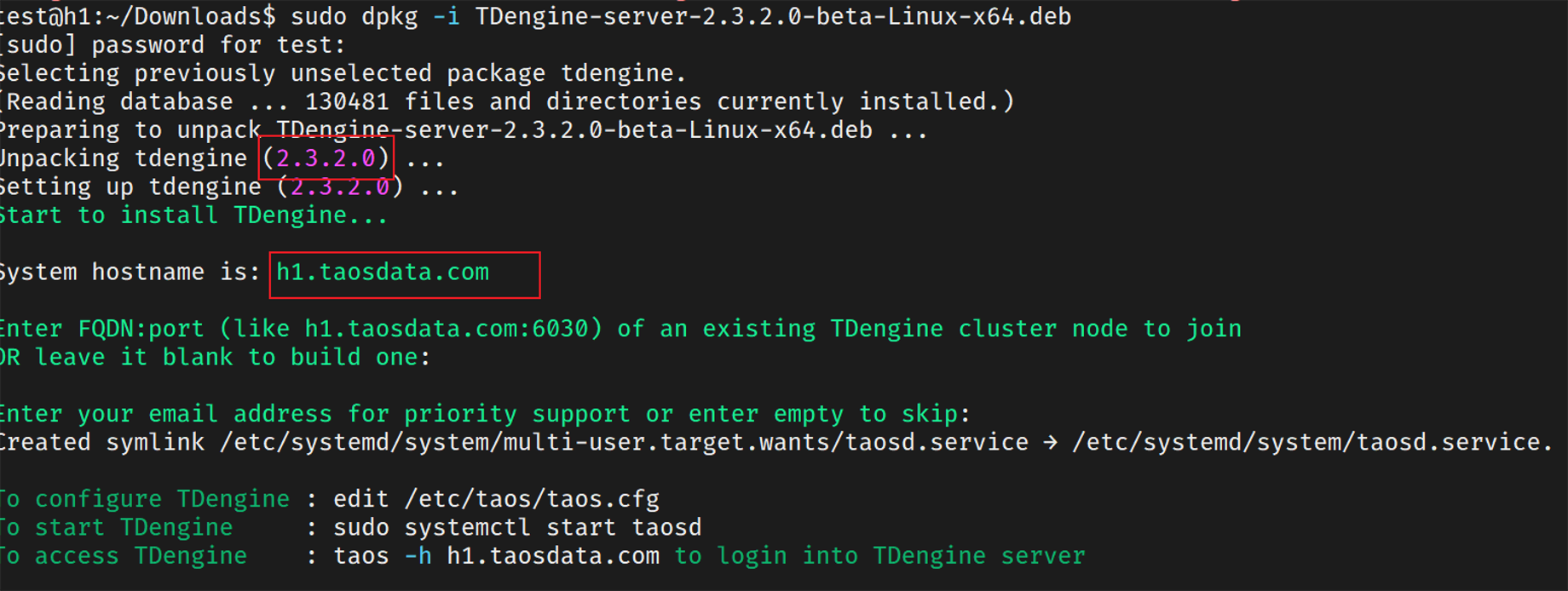
Task: Click the taosd.service destination path at line end
Action: [1311, 443]
